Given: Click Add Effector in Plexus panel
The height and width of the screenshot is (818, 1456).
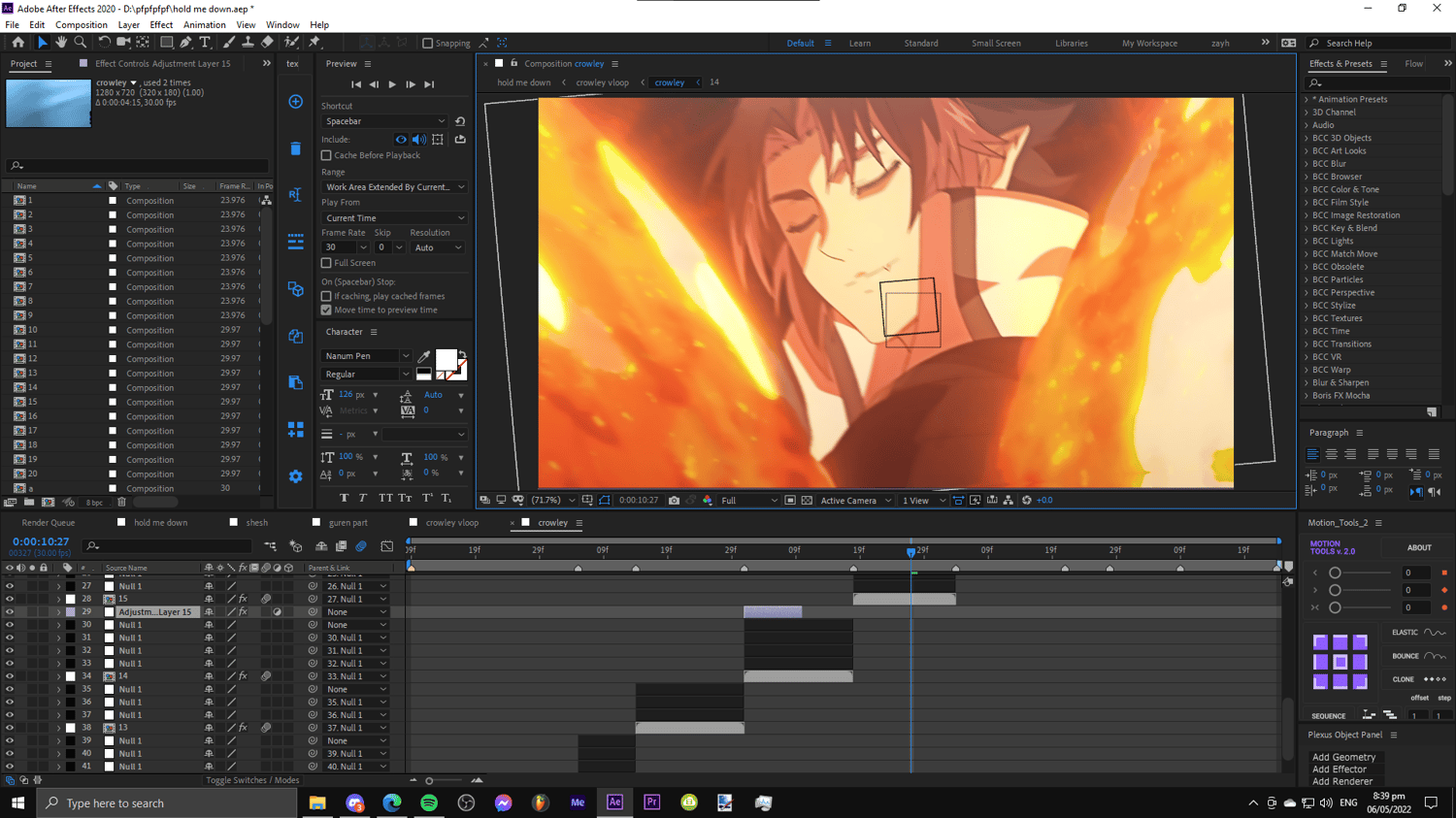Looking at the screenshot, I should pos(1340,769).
